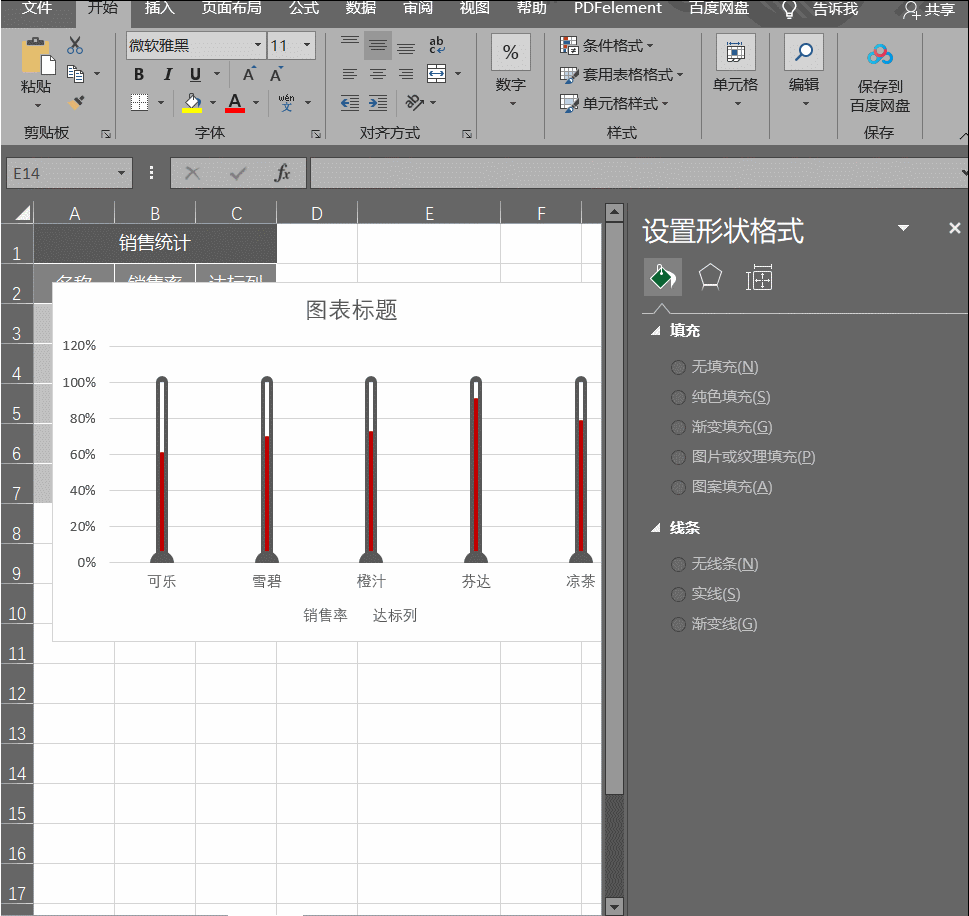Toggle Italic formatting
This screenshot has width=969, height=916.
pos(167,75)
